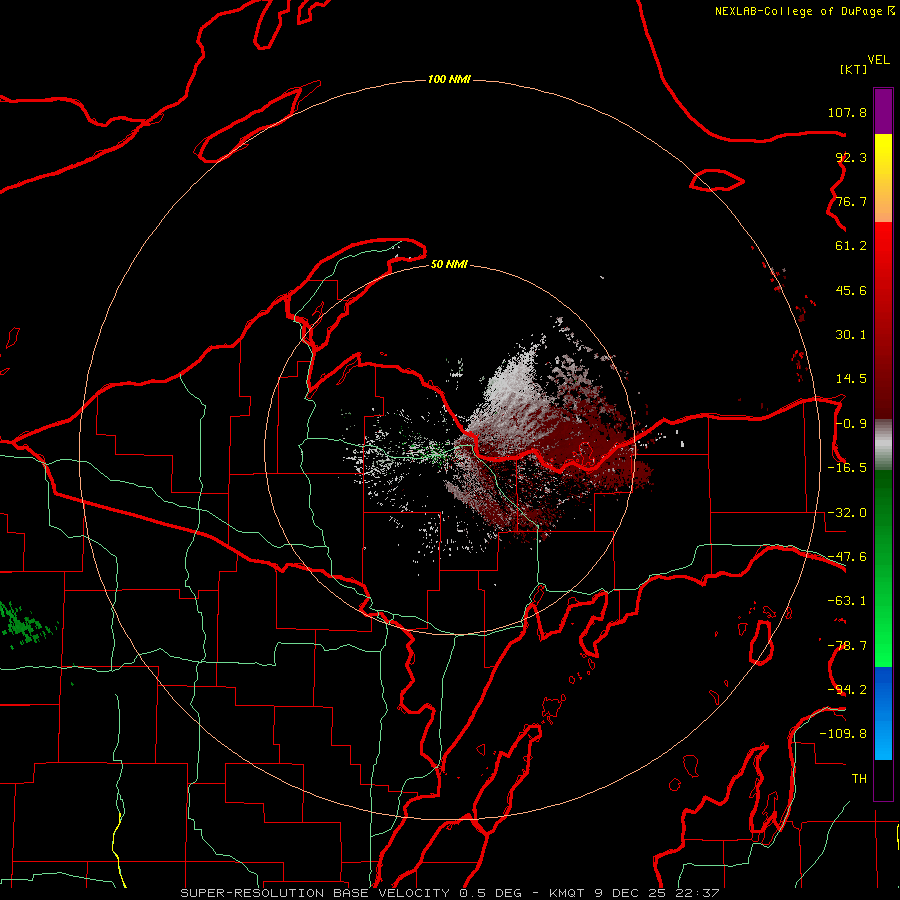The image size is (900, 900).
Task: Select the -94.2 scale value
Action: tap(847, 690)
